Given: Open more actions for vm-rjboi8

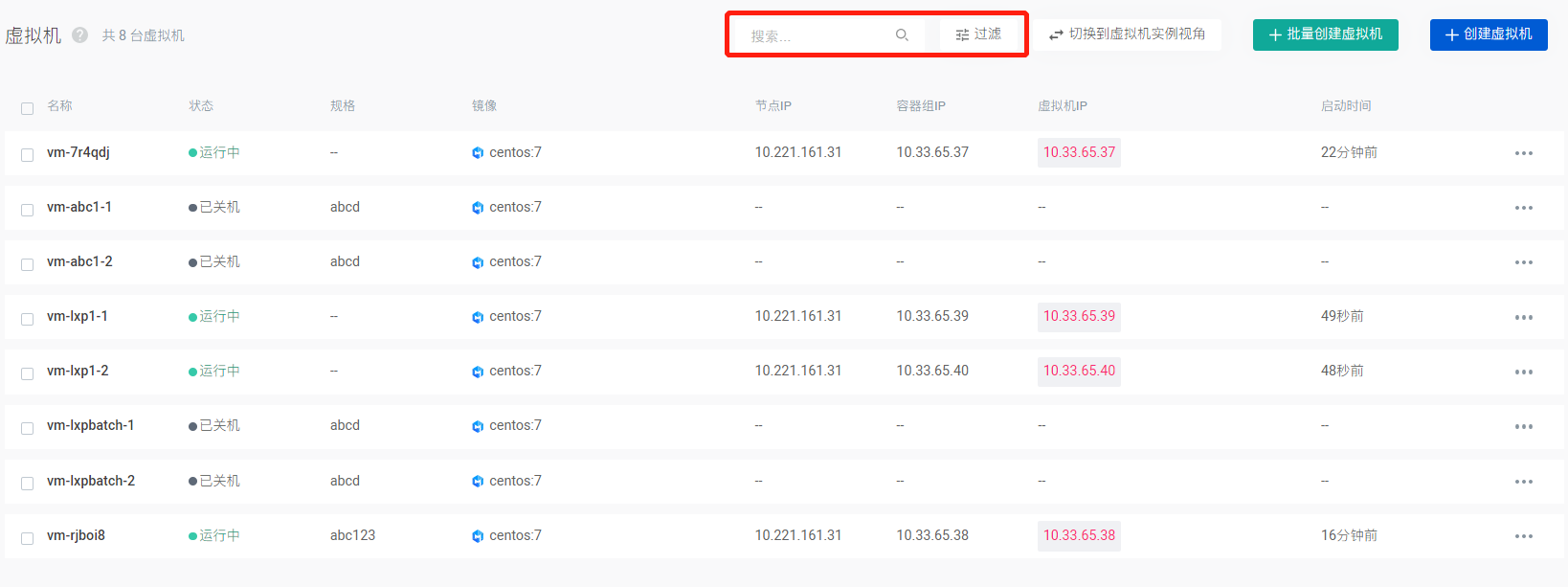Looking at the screenshot, I should 1523,536.
